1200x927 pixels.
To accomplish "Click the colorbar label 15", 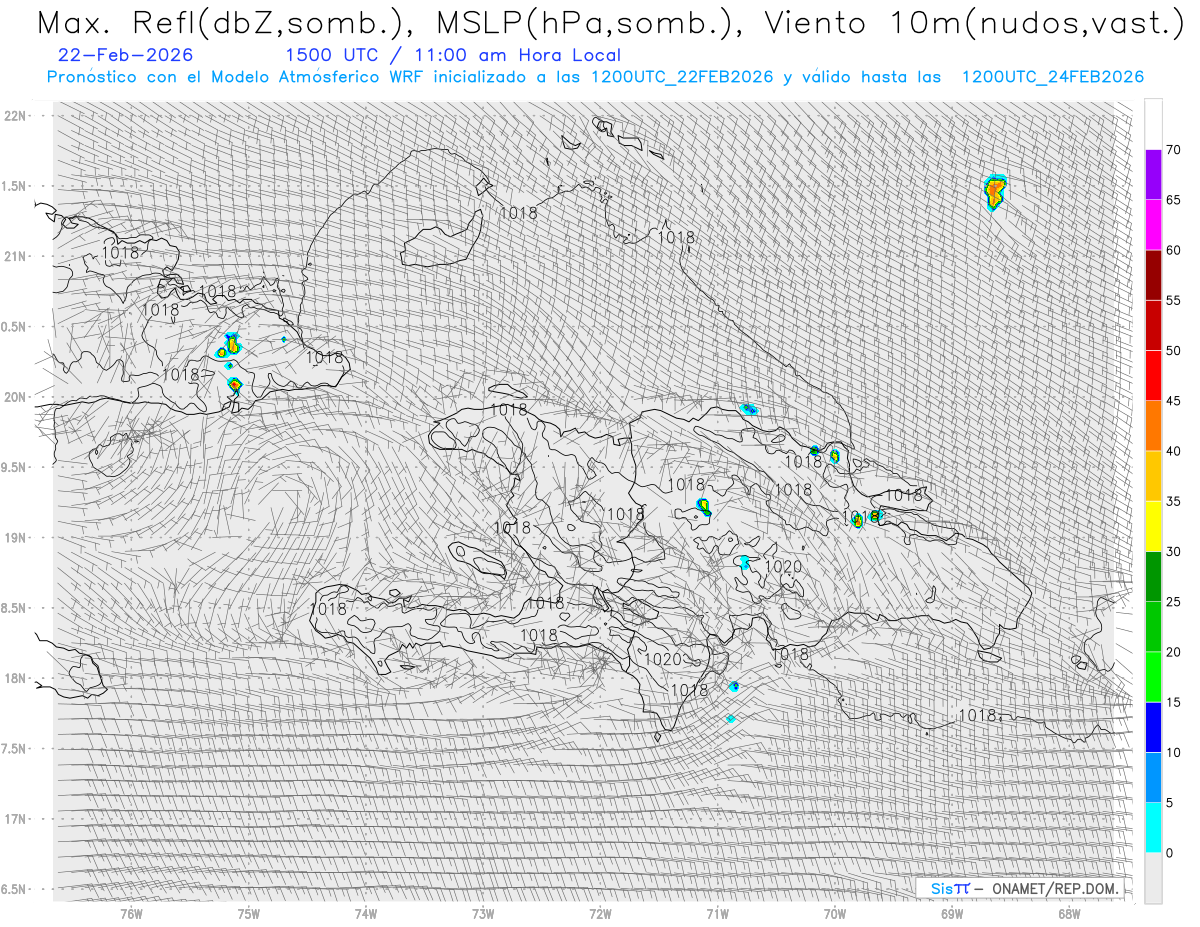I will point(1173,702).
